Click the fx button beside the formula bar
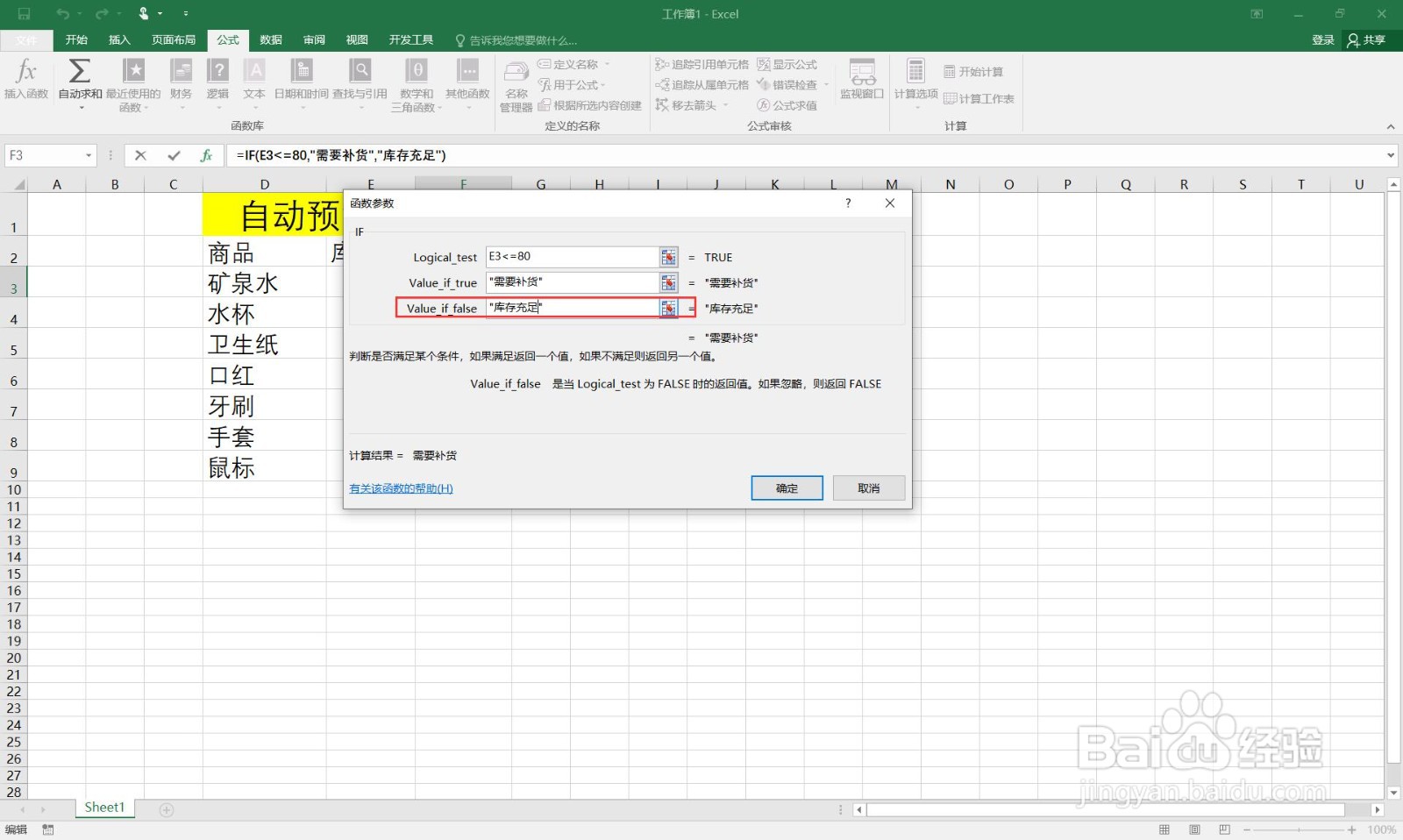The image size is (1403, 840). click(x=206, y=155)
